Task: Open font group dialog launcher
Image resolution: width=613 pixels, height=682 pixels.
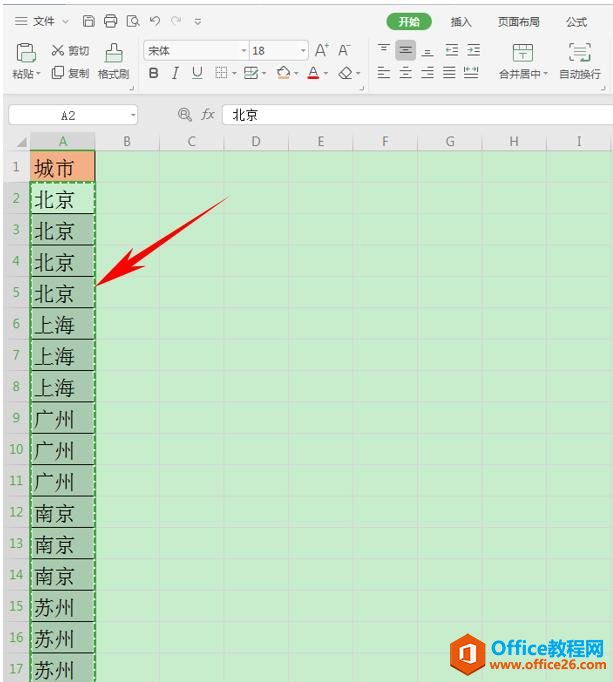Action: pos(361,89)
